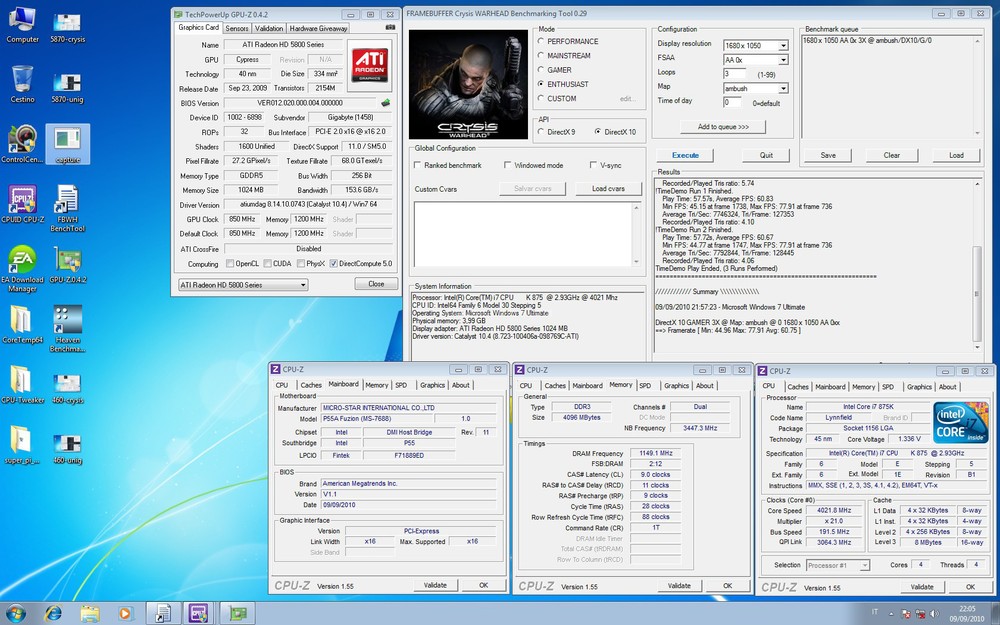Viewport: 1000px width, 625px height.
Task: Click Add to queue button
Action: [723, 126]
